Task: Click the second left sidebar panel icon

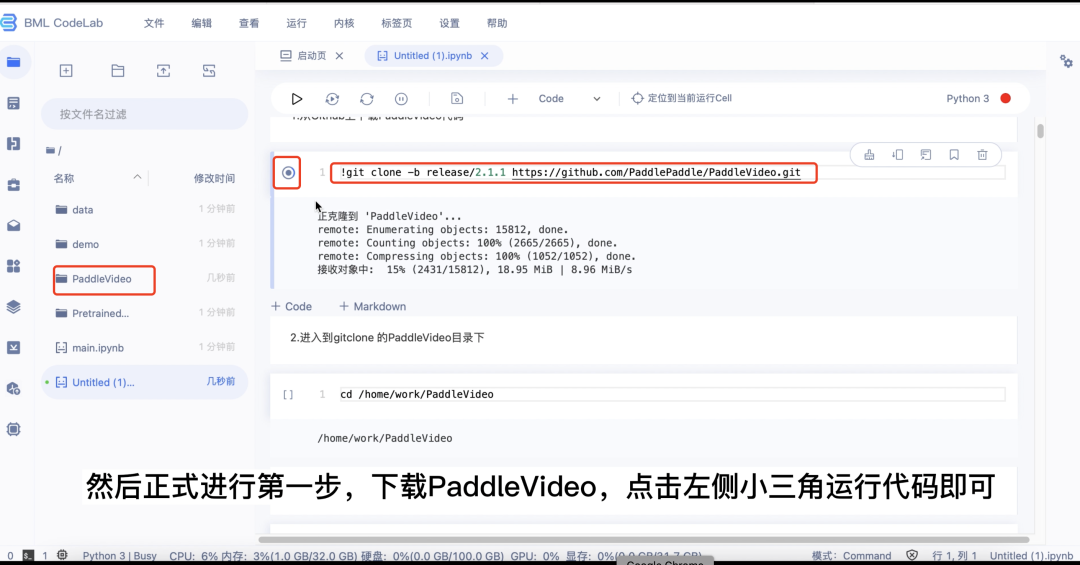Action: pos(13,103)
